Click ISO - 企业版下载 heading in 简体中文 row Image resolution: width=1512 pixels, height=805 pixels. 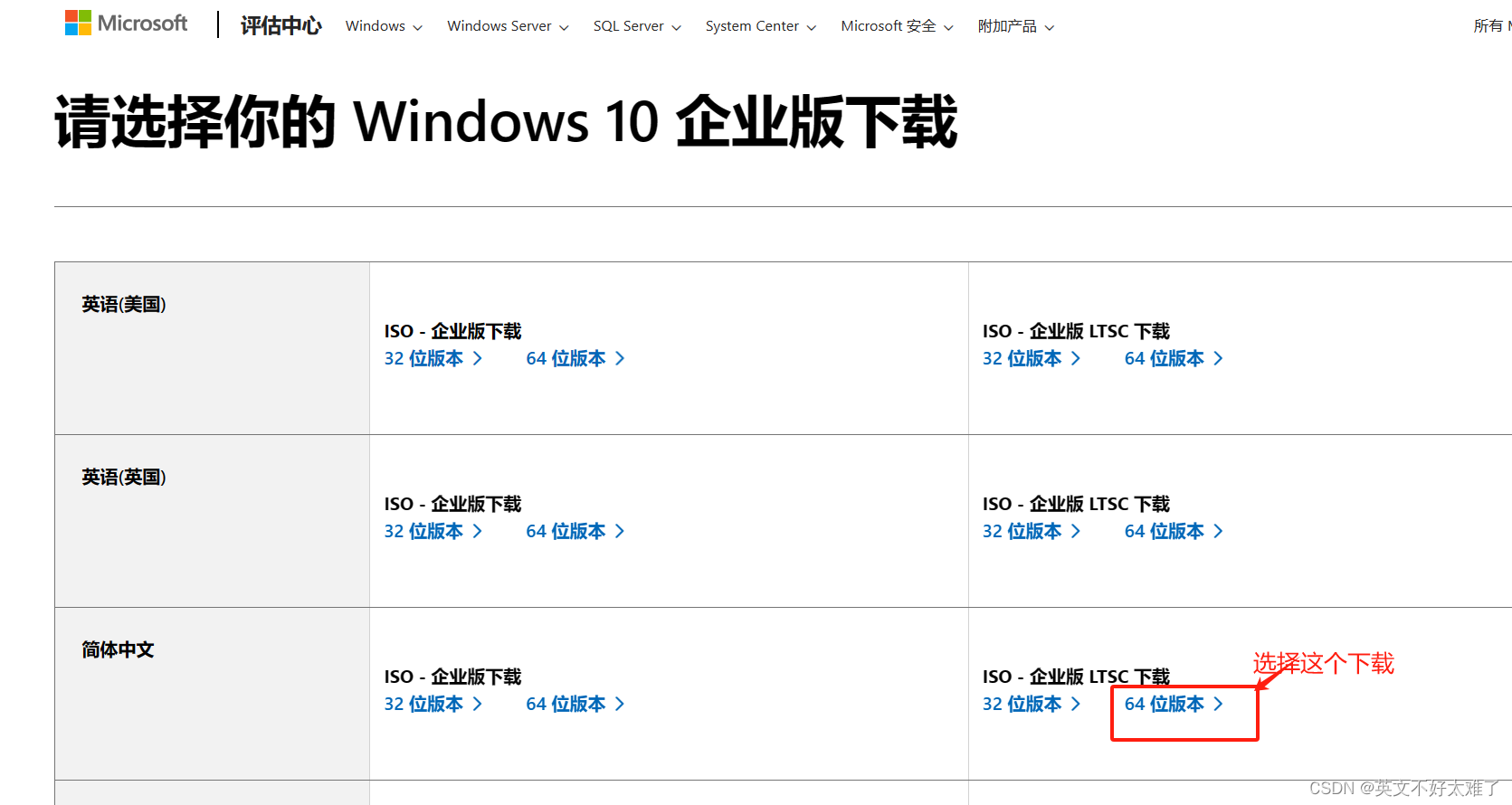(453, 677)
